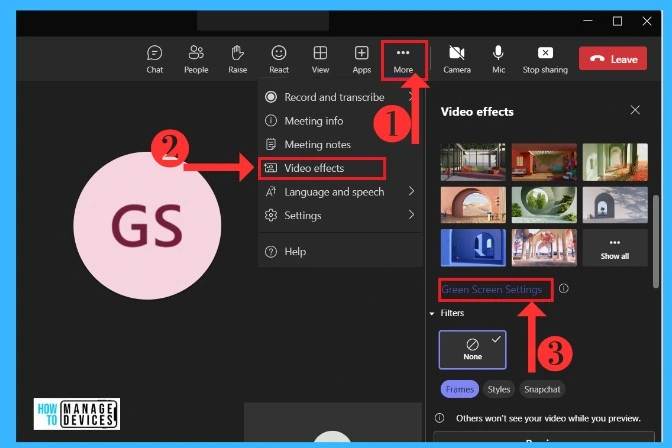Change the meeting View layout
The width and height of the screenshot is (672, 448).
(x=320, y=59)
